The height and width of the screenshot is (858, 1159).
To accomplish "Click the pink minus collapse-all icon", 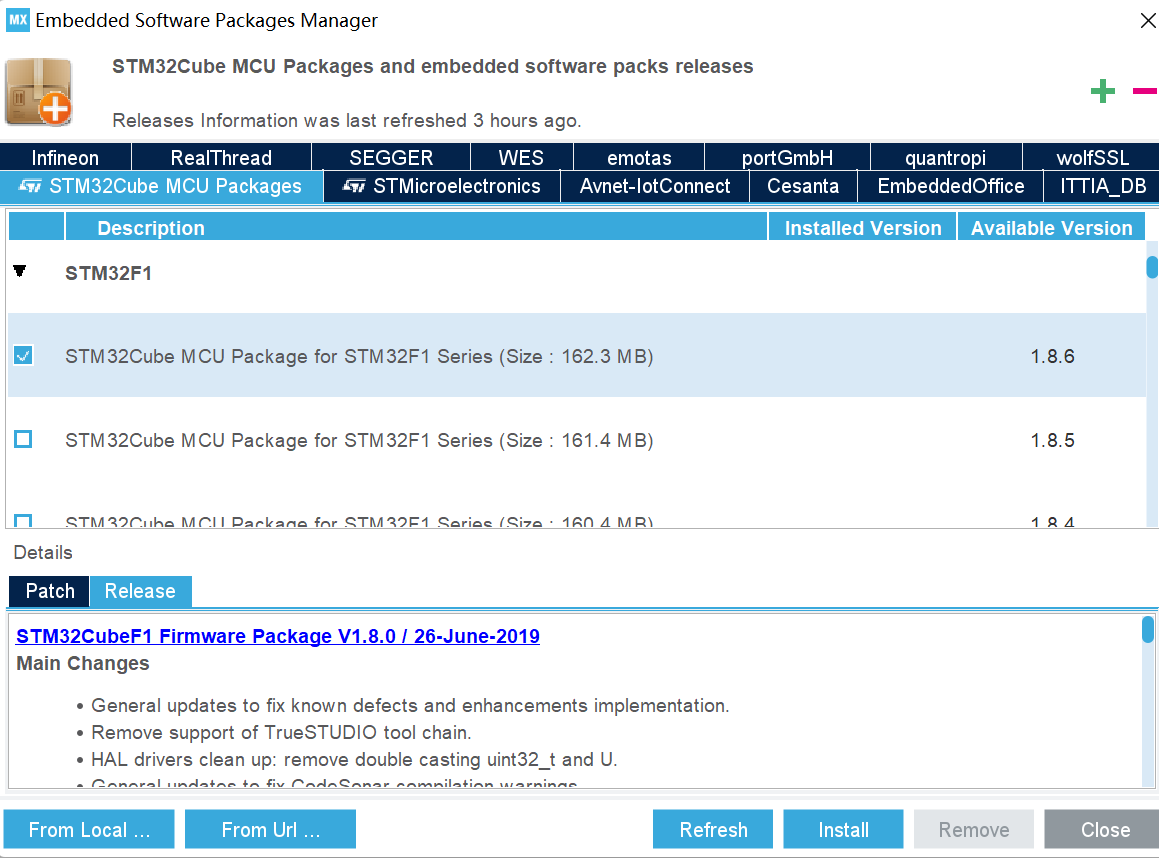I will coord(1145,91).
